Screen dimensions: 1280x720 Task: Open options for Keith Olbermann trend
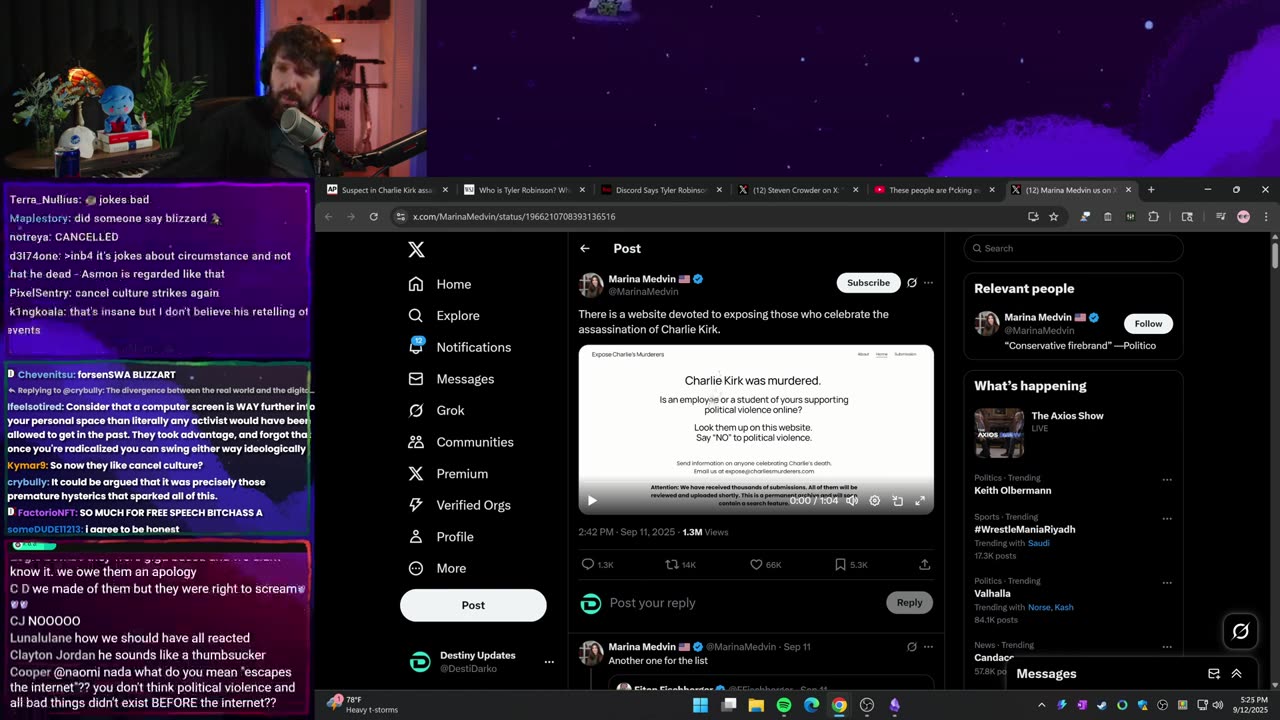point(1167,480)
